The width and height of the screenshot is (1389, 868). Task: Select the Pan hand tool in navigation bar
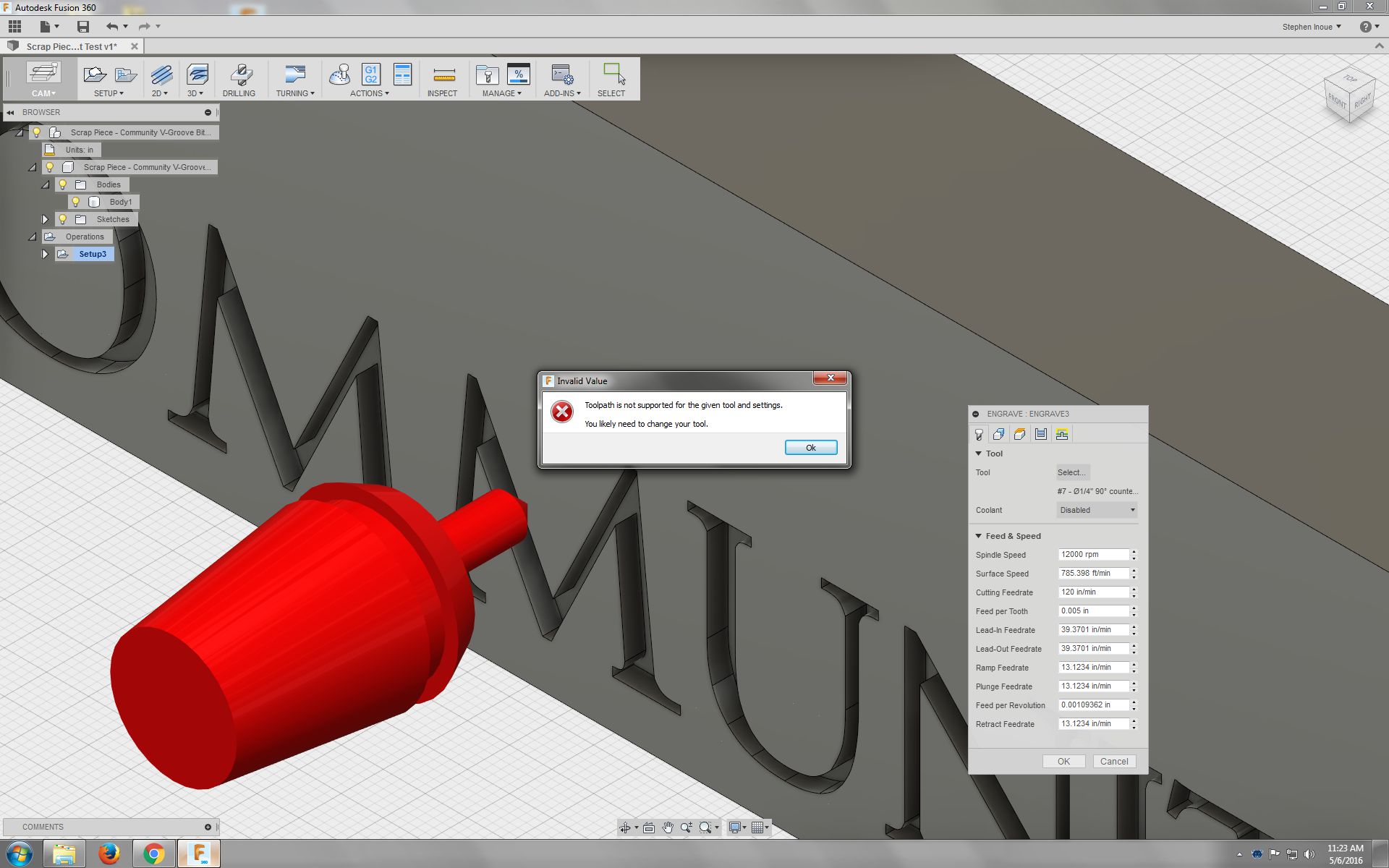click(667, 827)
